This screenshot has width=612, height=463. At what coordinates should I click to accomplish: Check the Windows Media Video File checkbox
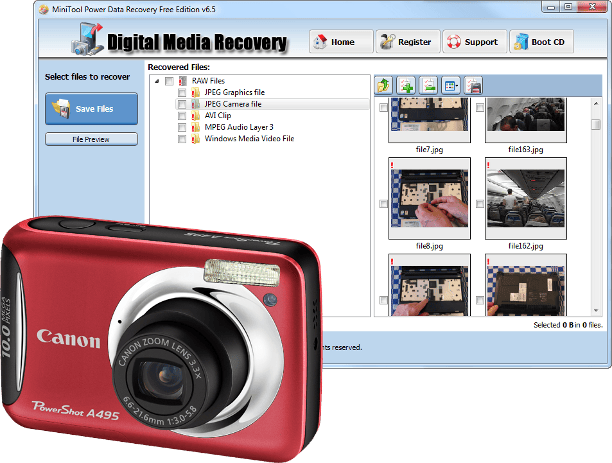182,139
